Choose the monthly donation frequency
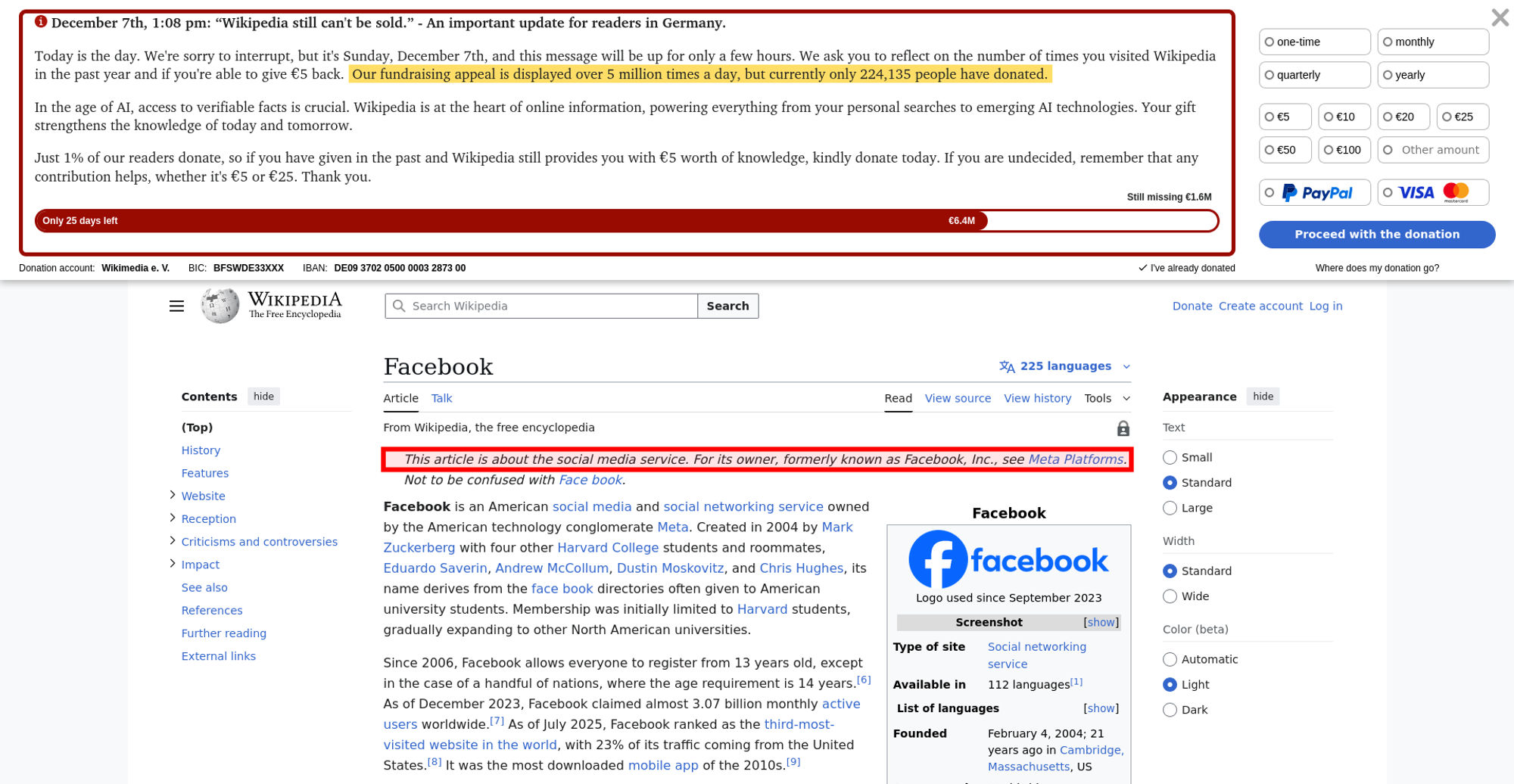 (1433, 42)
